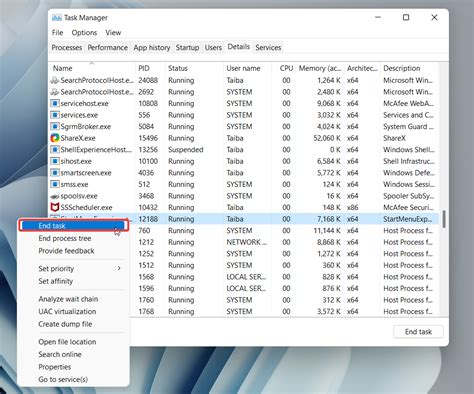
Task: Open the View menu
Action: tap(113, 33)
